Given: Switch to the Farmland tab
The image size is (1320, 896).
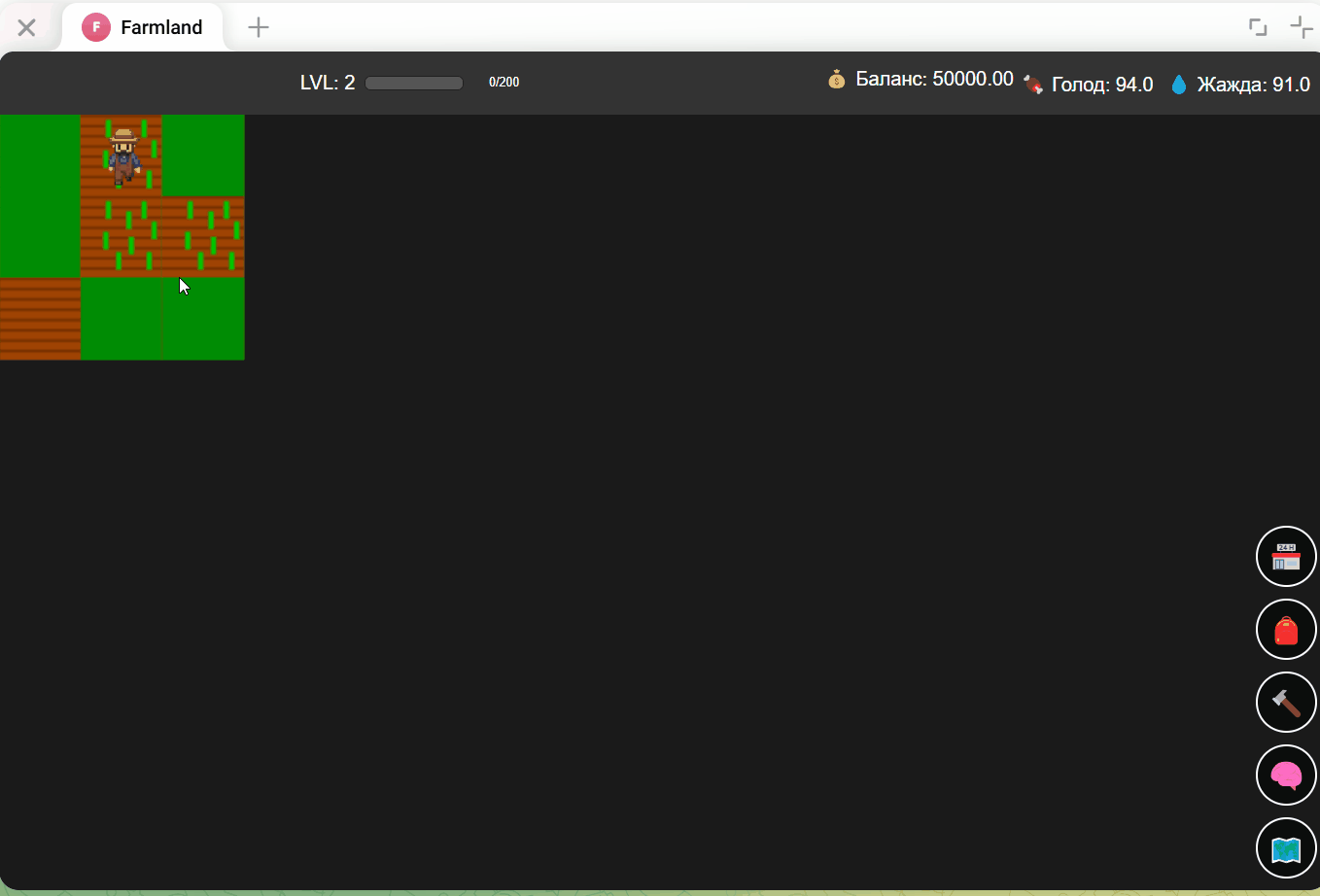Looking at the screenshot, I should (x=143, y=27).
